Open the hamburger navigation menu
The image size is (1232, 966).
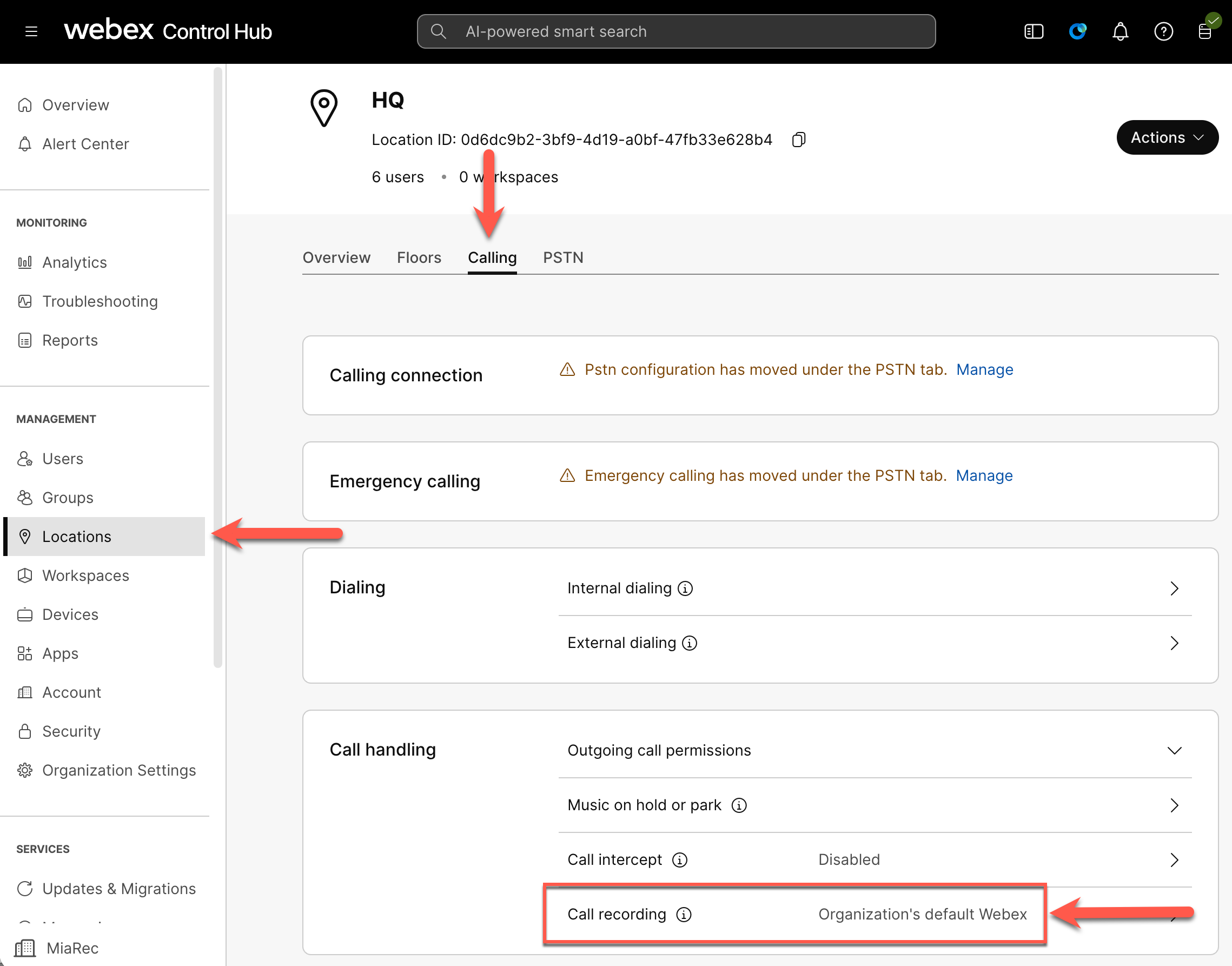coord(31,31)
